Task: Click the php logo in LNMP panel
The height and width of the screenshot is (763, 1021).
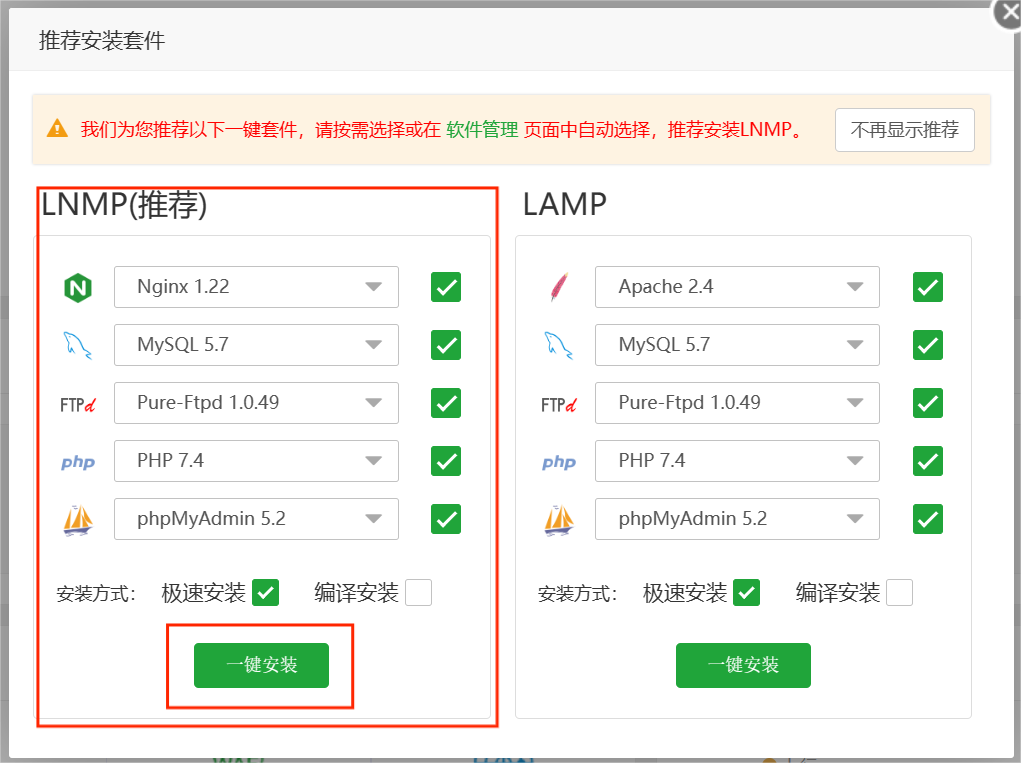Action: point(78,462)
